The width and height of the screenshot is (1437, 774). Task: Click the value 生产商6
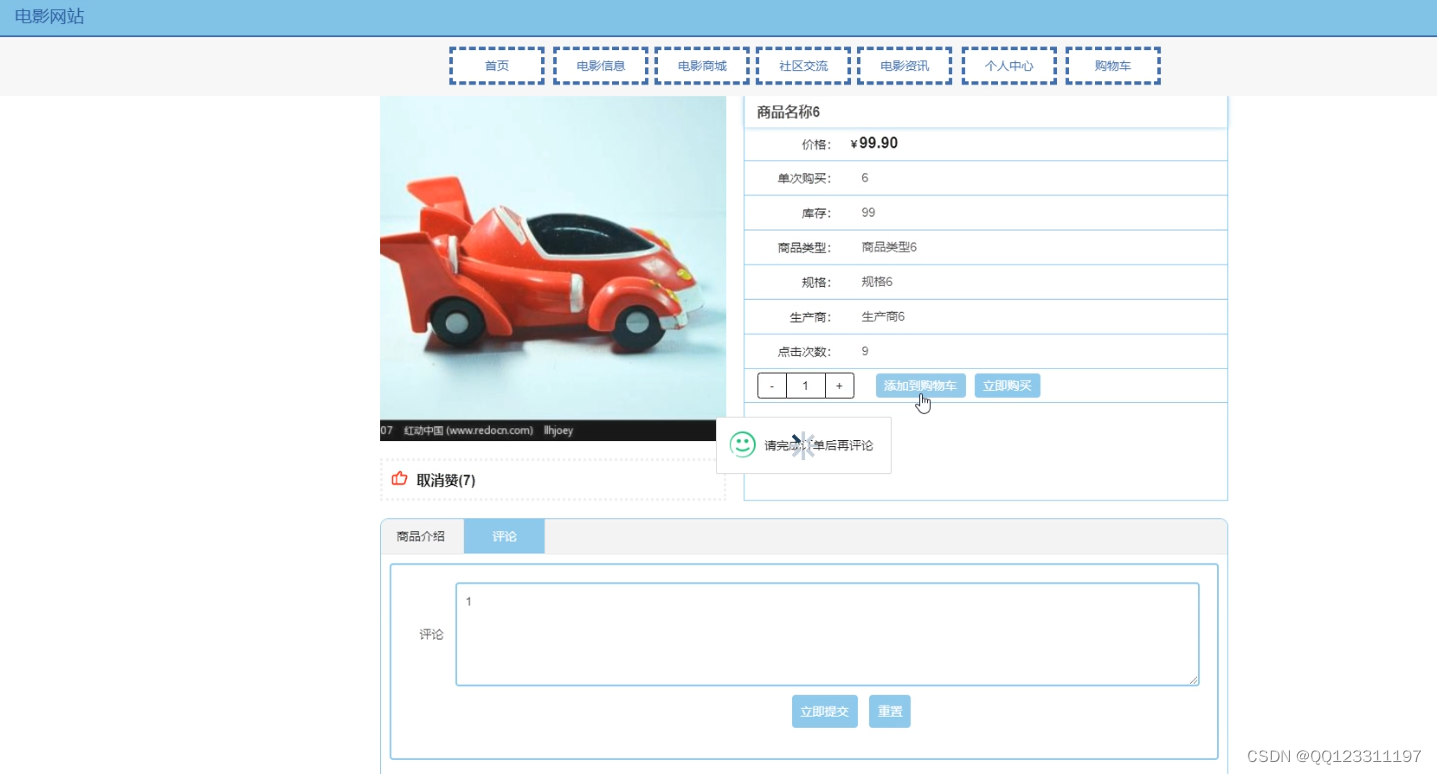pos(883,317)
